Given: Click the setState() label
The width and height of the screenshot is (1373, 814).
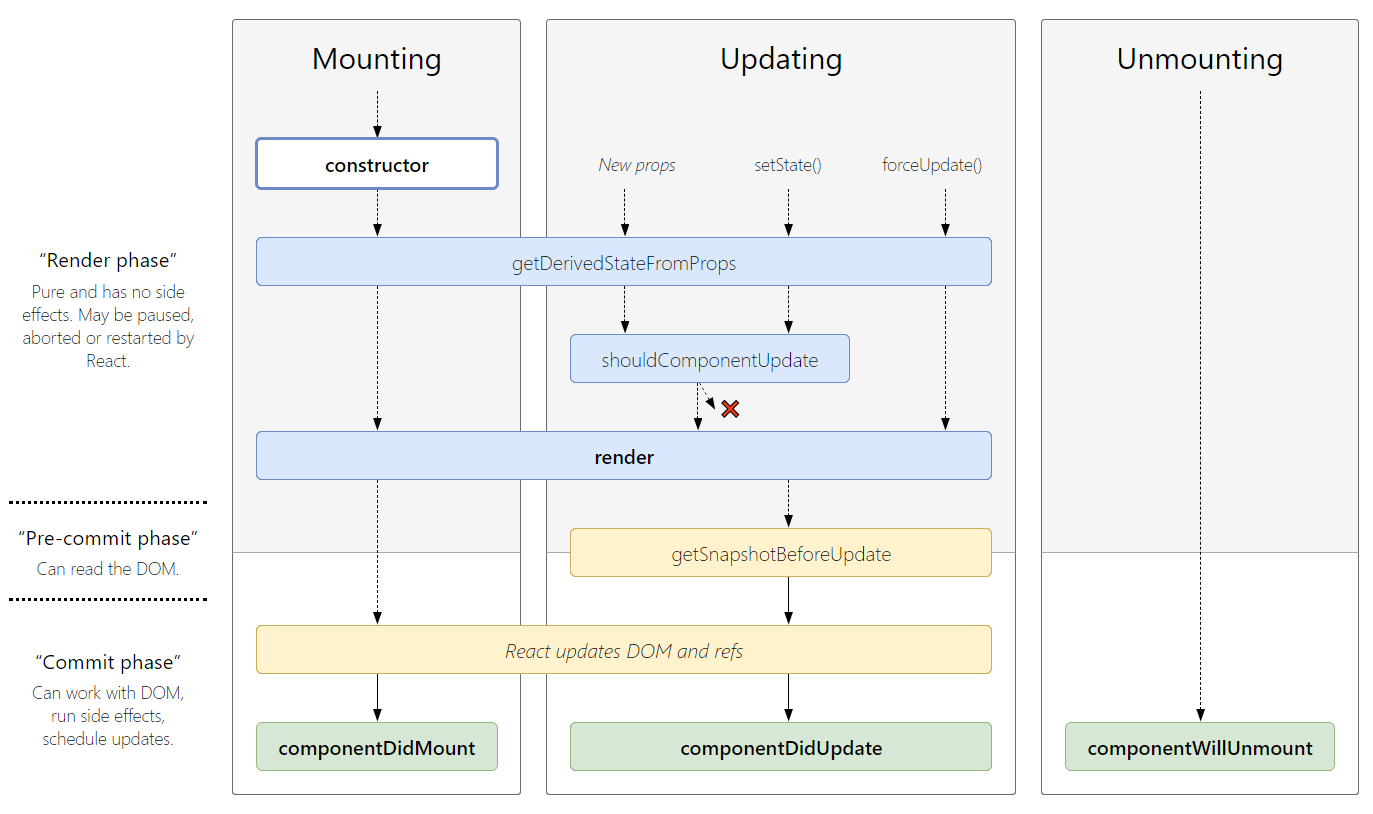Looking at the screenshot, I should pyautogui.click(x=788, y=164).
